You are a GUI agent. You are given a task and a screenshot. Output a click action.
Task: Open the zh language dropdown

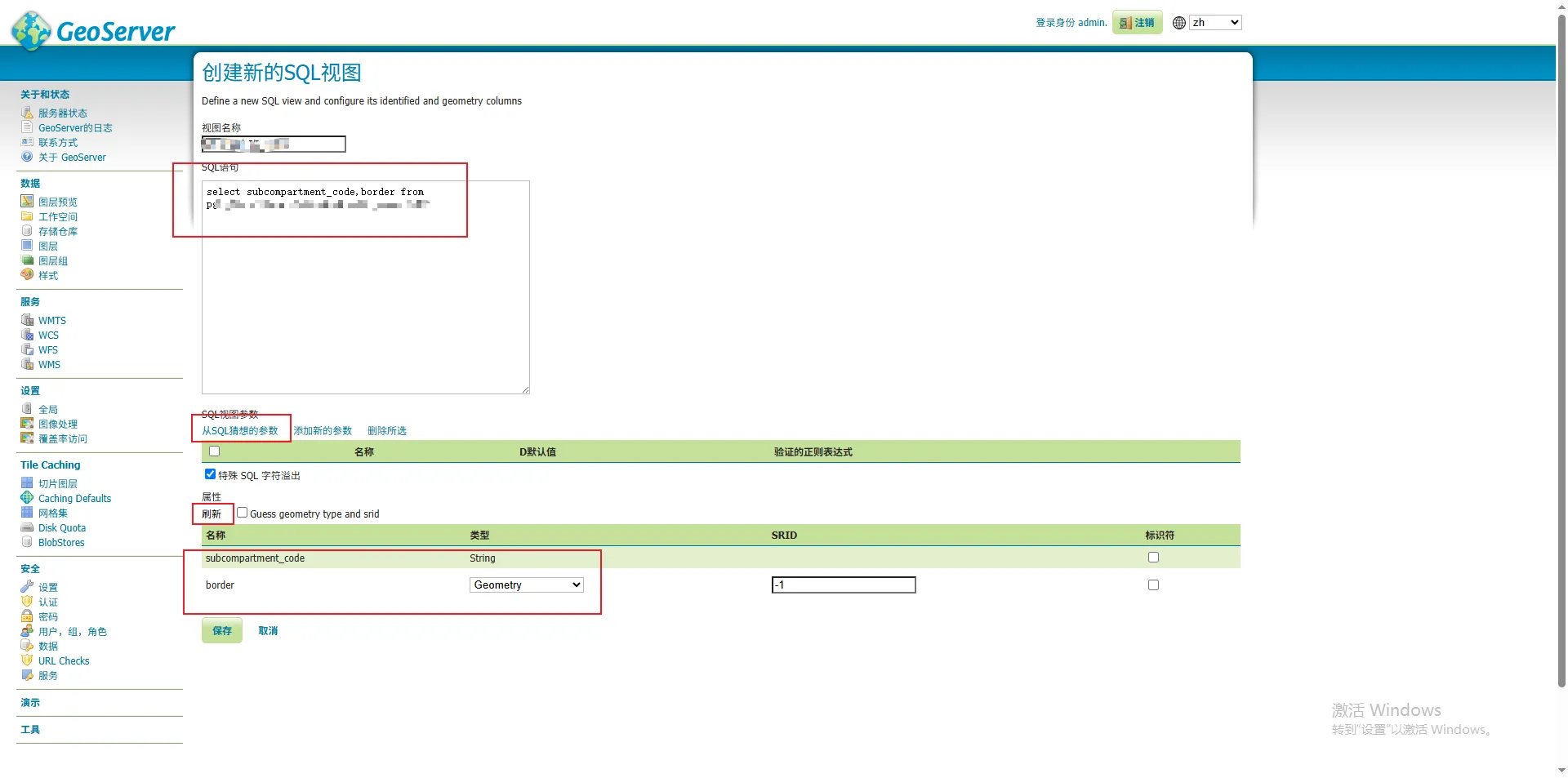tap(1214, 23)
